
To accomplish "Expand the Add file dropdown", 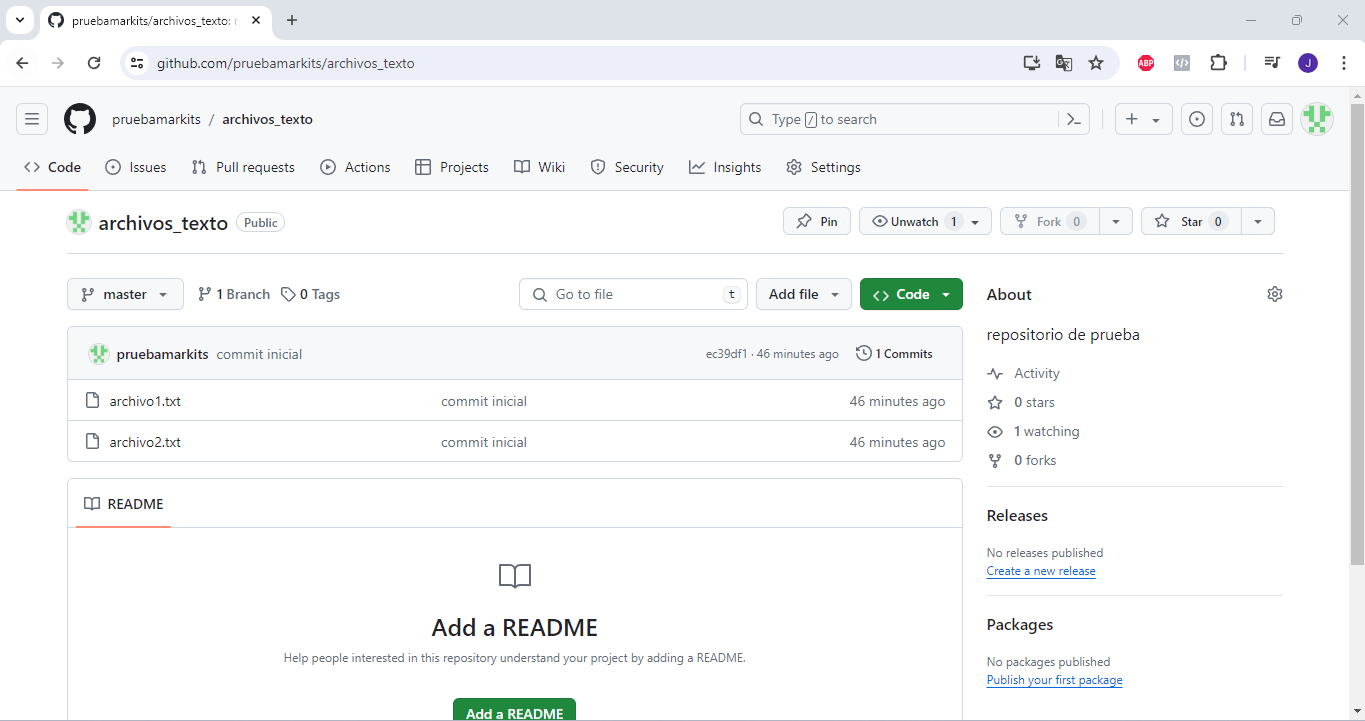I will (804, 294).
